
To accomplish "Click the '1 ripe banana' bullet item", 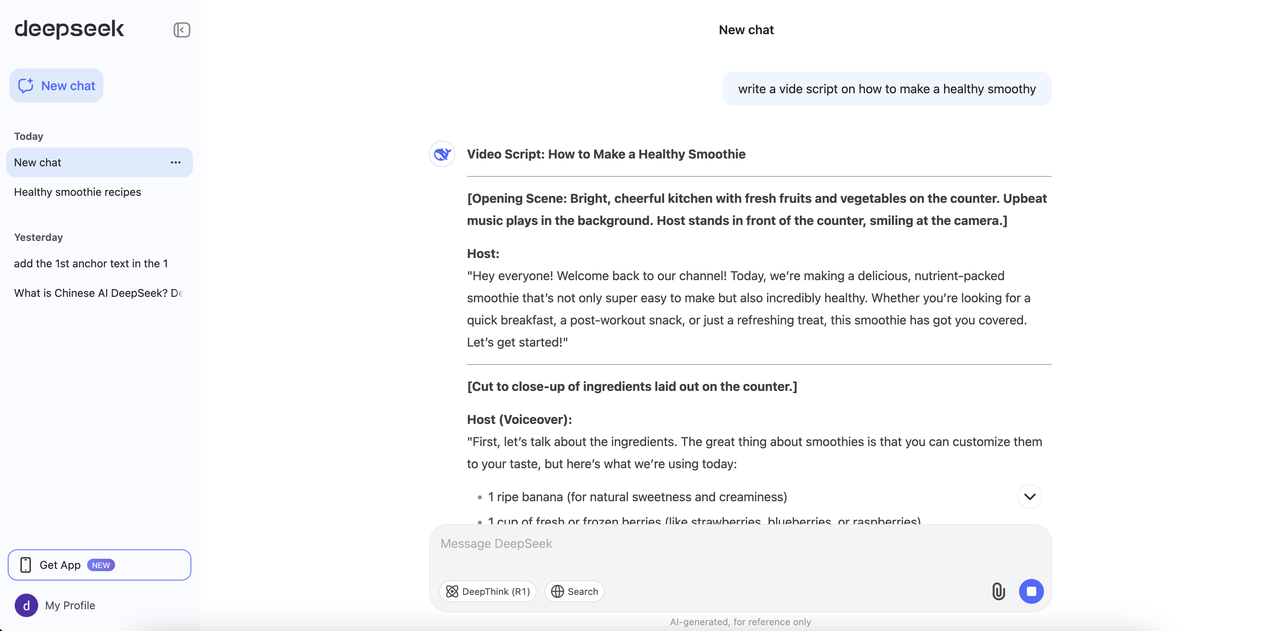I will [637, 497].
